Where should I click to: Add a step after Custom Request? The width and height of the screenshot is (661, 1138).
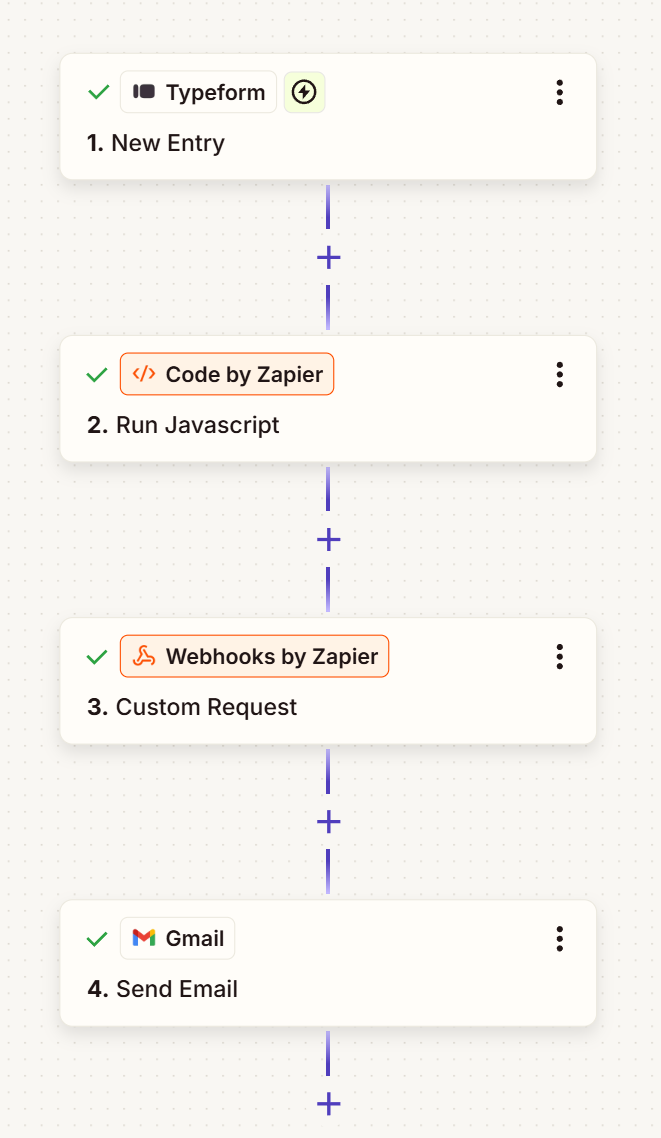click(328, 821)
